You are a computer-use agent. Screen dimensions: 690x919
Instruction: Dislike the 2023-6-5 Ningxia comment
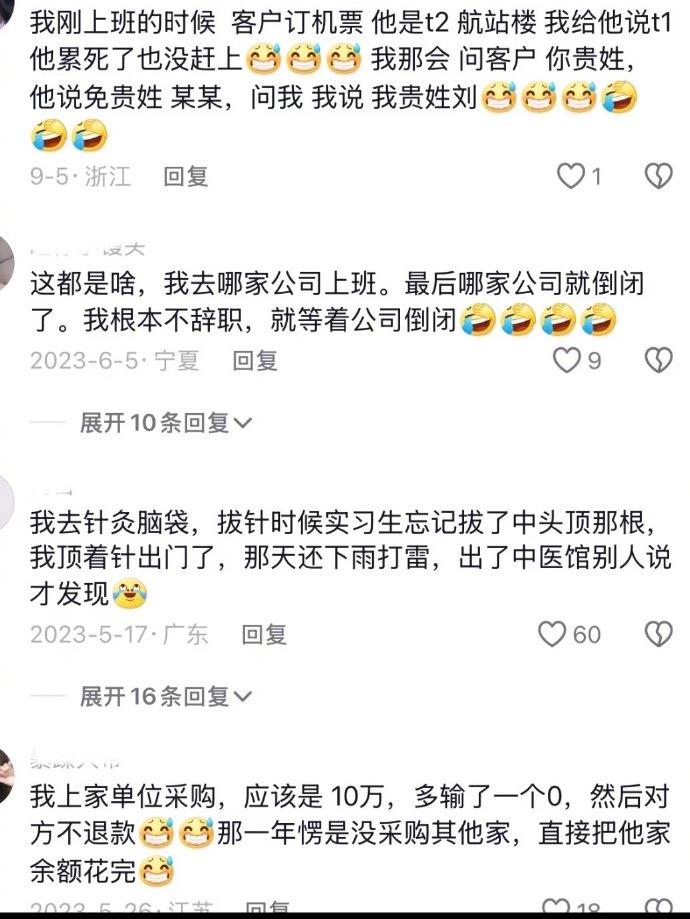[658, 360]
